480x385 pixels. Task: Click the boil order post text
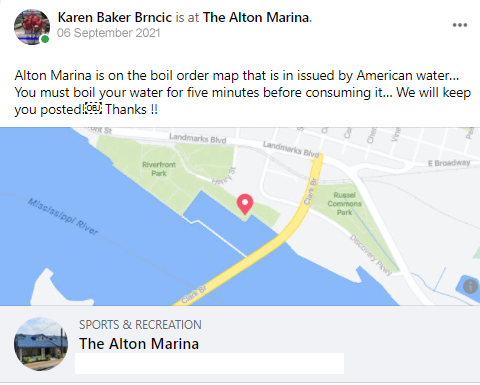pos(243,92)
